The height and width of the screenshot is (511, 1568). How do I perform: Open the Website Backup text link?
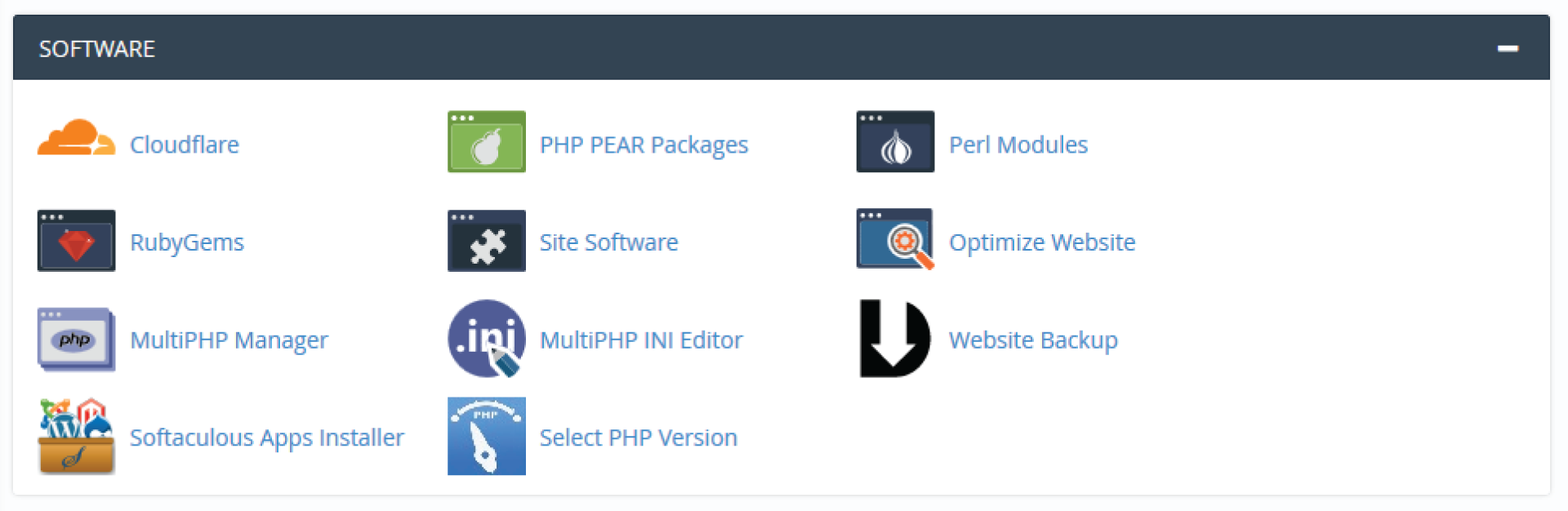[1033, 340]
